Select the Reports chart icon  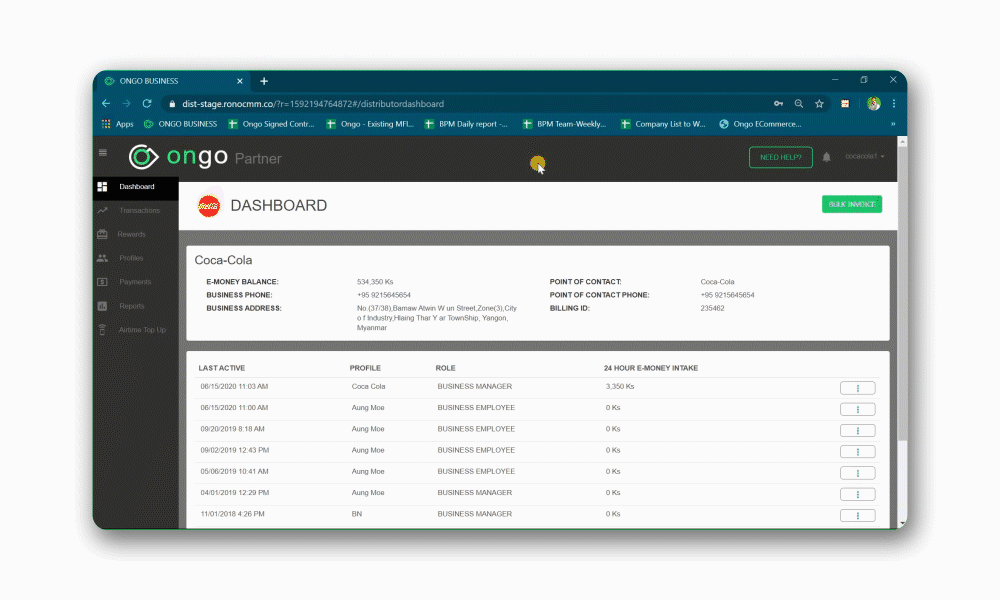coord(103,306)
